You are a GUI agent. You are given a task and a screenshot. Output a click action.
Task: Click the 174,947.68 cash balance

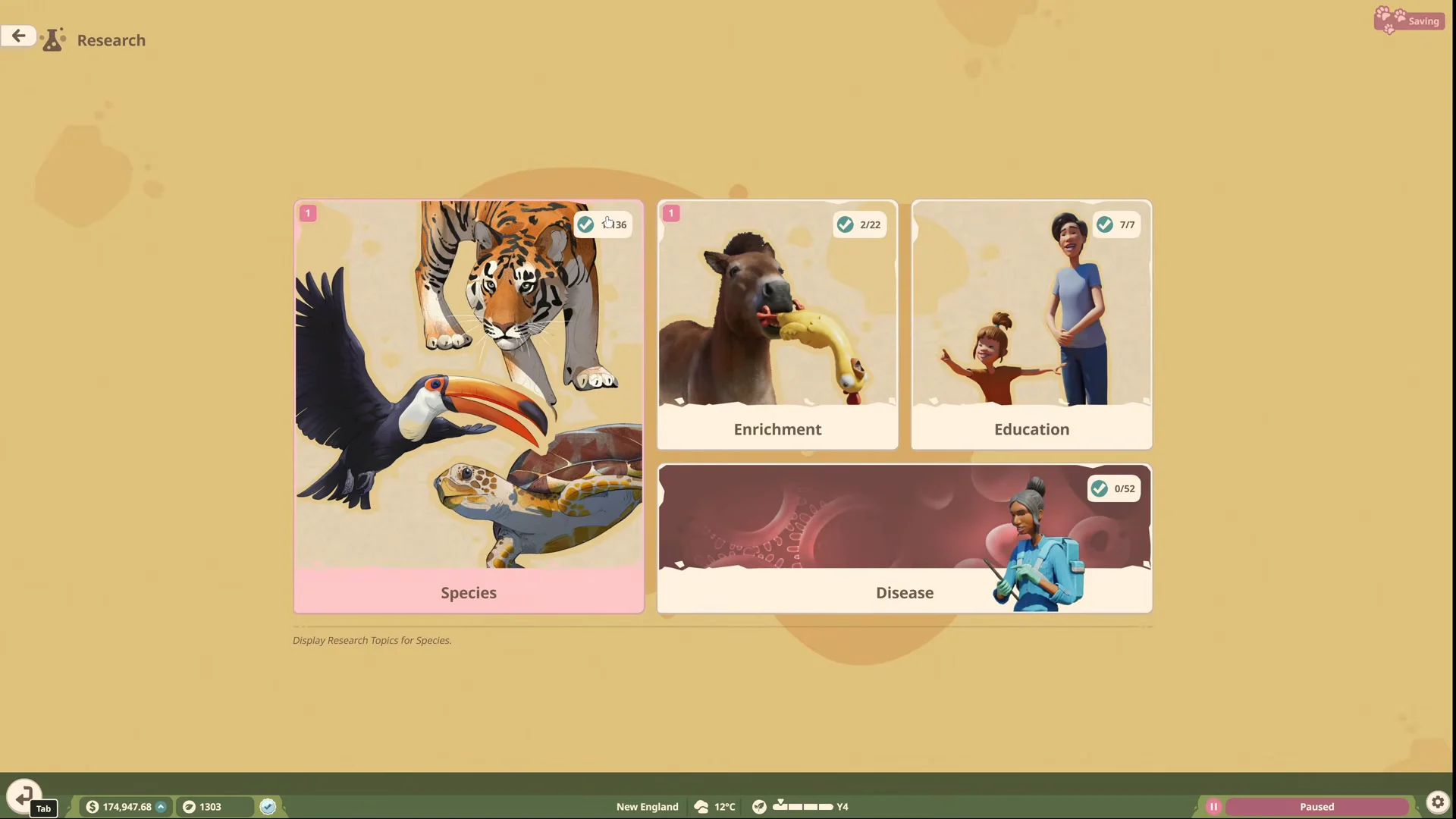[x=127, y=807]
